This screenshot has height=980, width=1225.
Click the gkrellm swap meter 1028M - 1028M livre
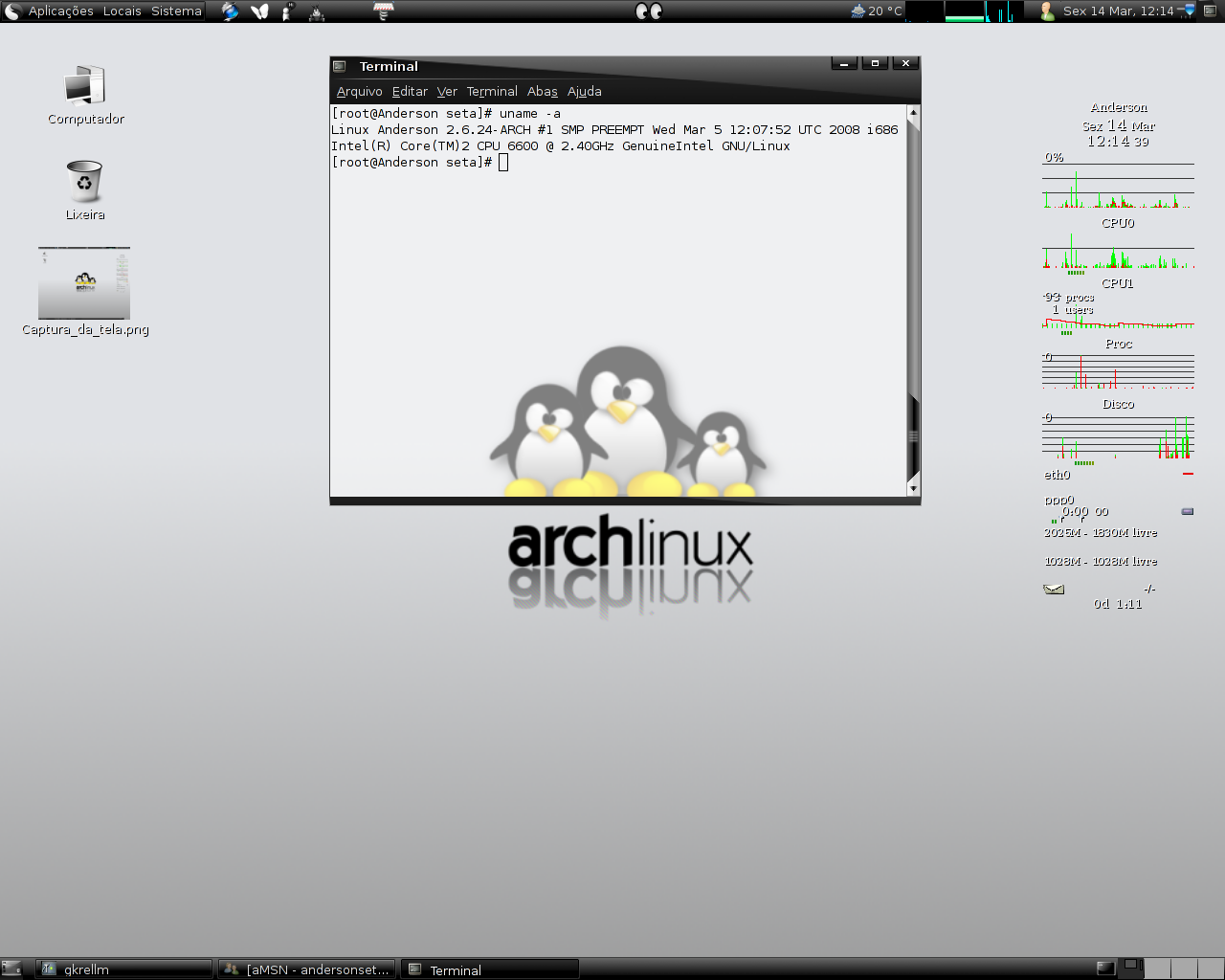click(1101, 561)
